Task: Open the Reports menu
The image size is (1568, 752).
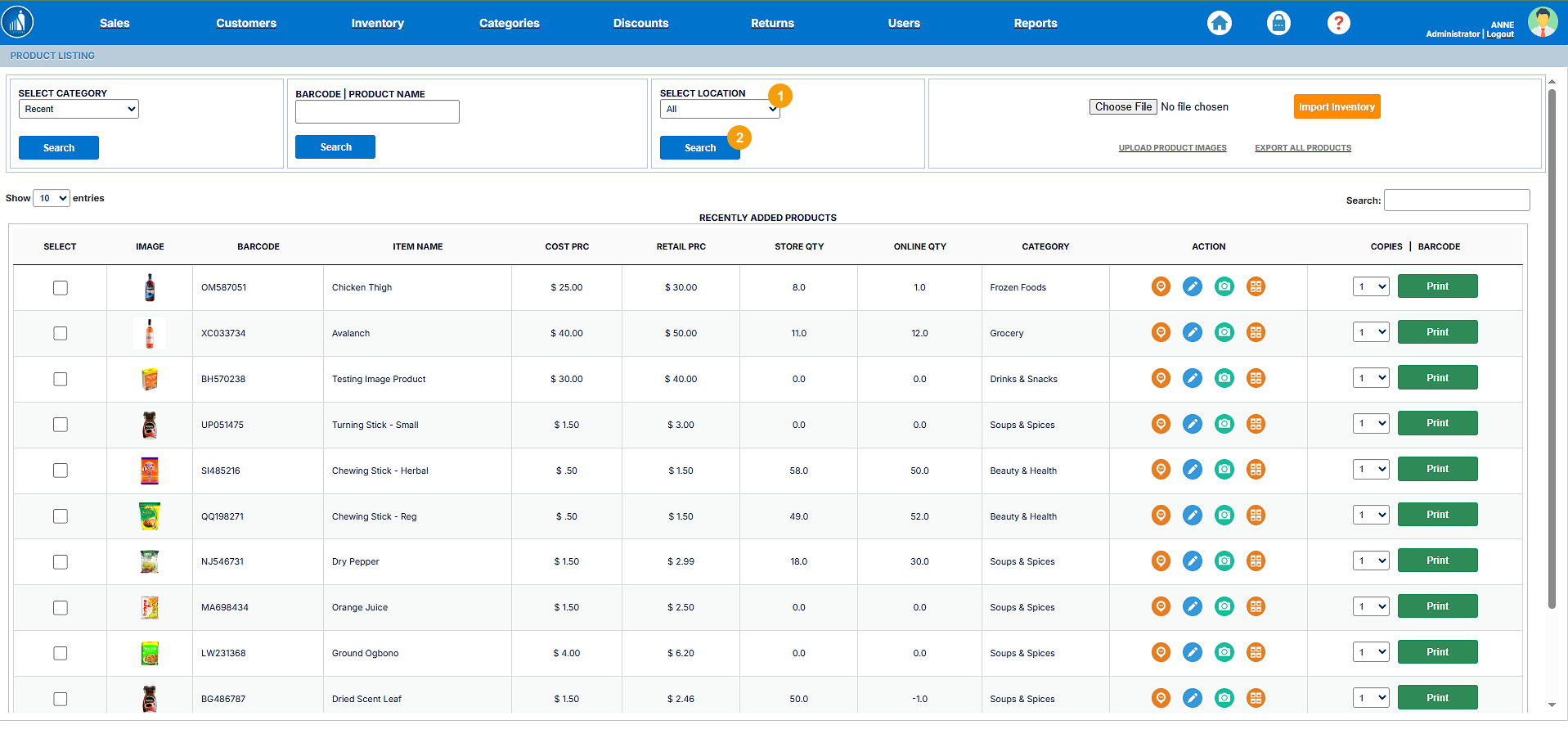Action: pos(1035,23)
